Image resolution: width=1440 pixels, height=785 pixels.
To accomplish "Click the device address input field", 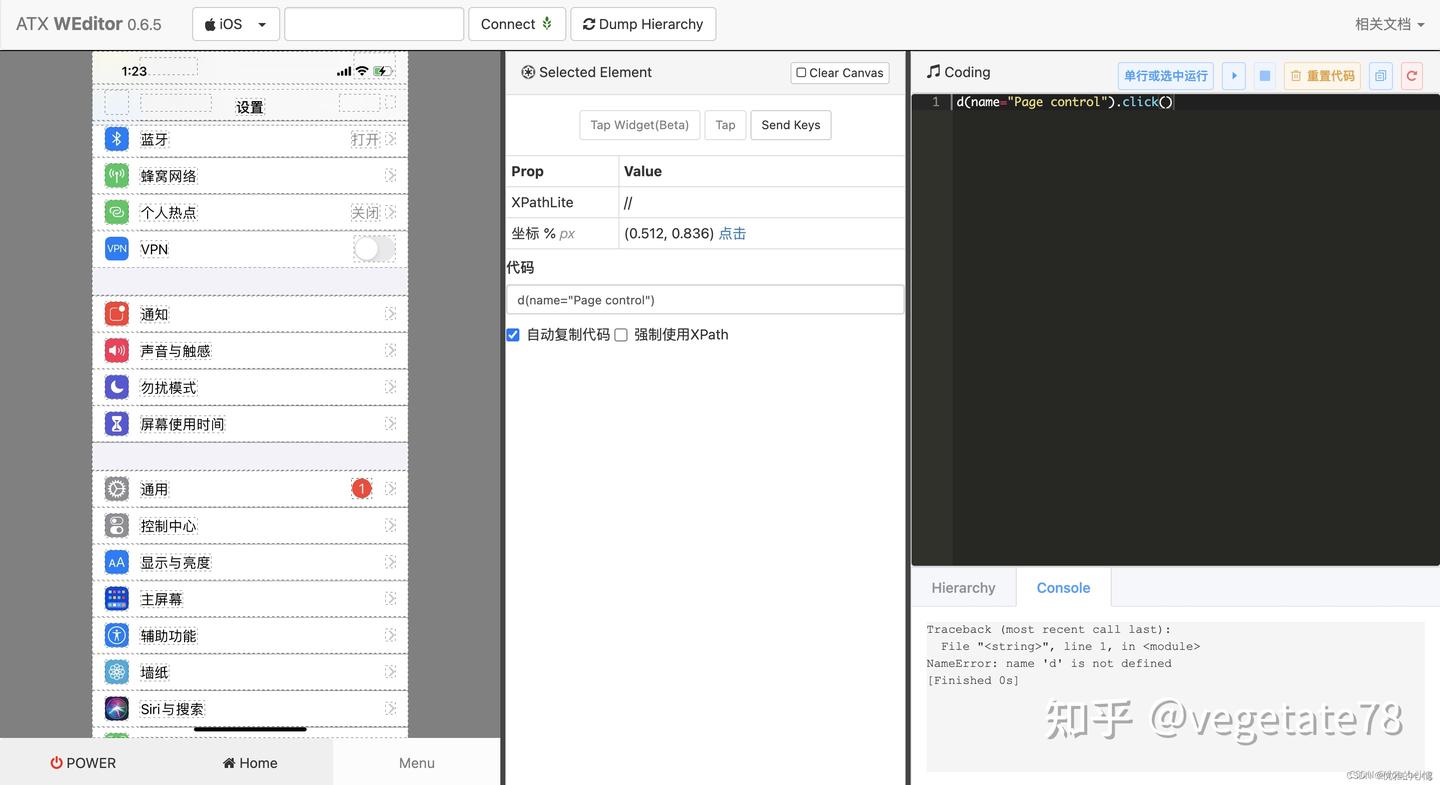I will (374, 23).
